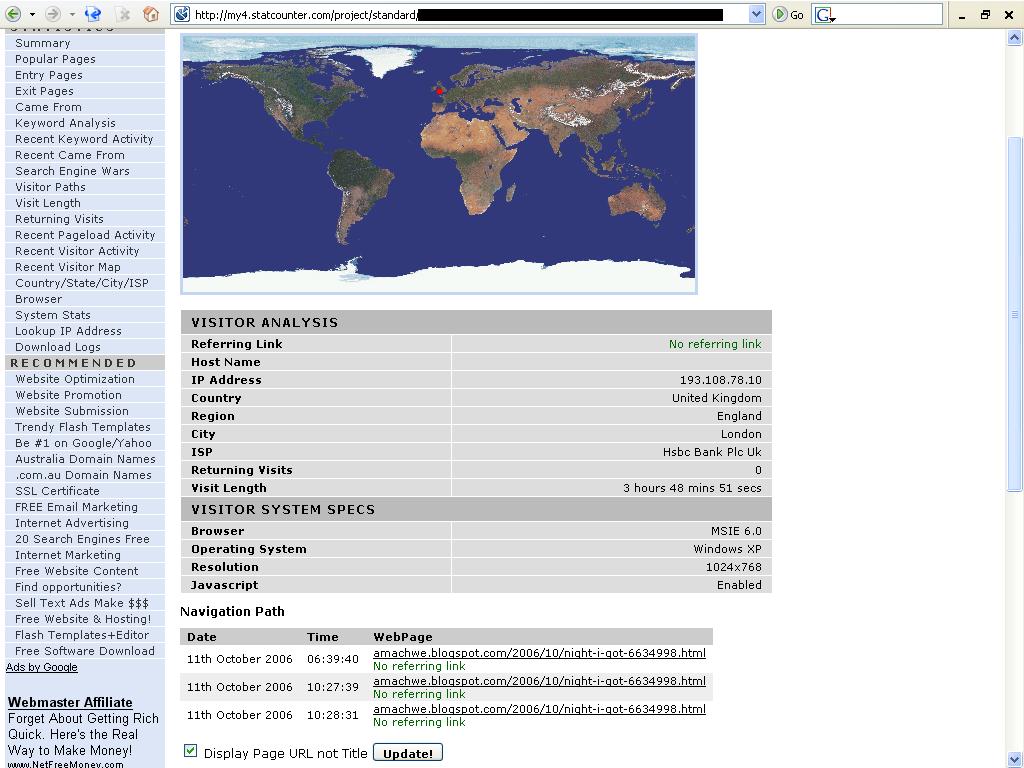Click the page scrollbar down arrow
Screen dimensions: 1024x768
tap(1014, 760)
